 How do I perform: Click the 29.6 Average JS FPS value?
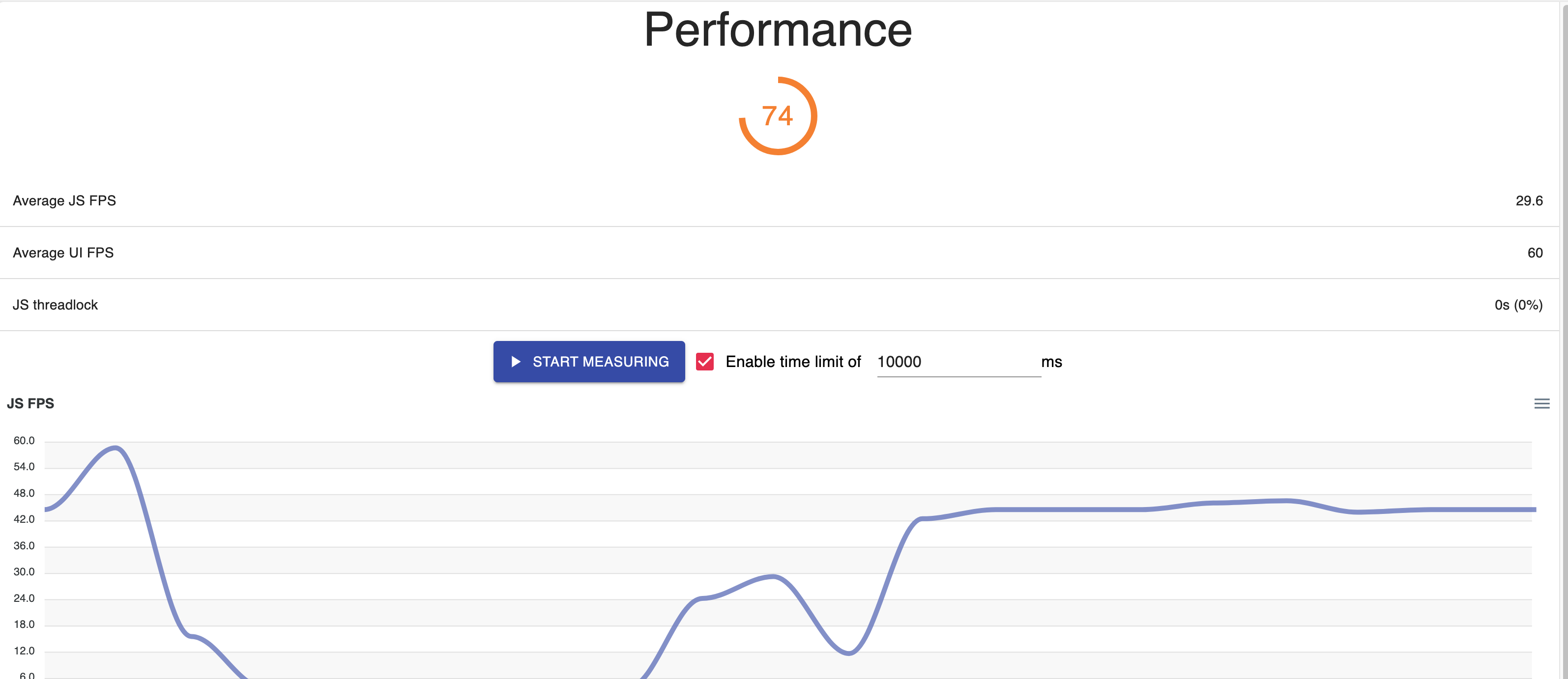coord(1529,201)
